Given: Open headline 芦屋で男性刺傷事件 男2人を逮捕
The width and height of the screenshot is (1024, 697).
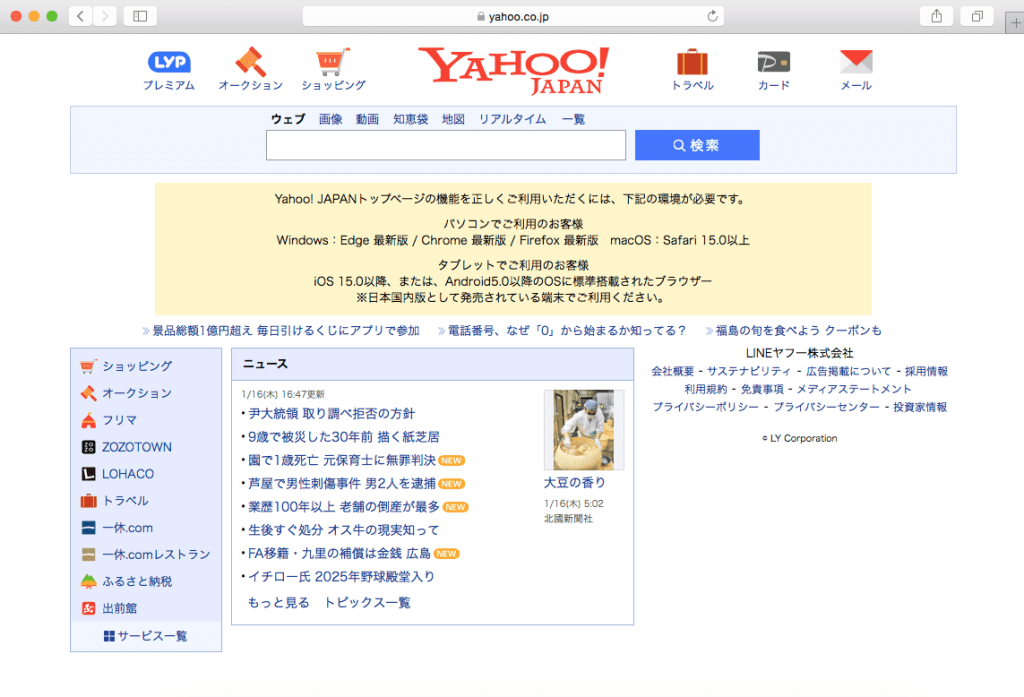Looking at the screenshot, I should 342,483.
